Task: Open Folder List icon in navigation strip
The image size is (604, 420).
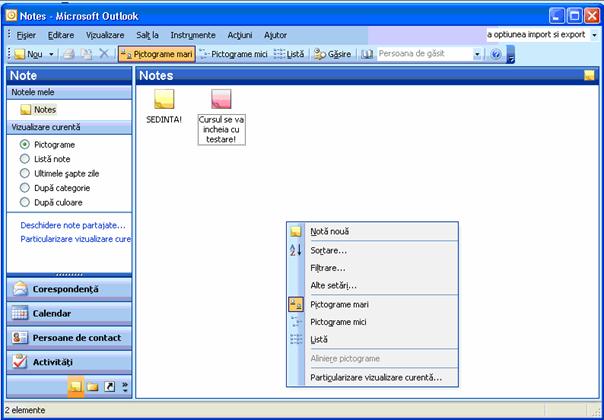Action: pos(92,385)
